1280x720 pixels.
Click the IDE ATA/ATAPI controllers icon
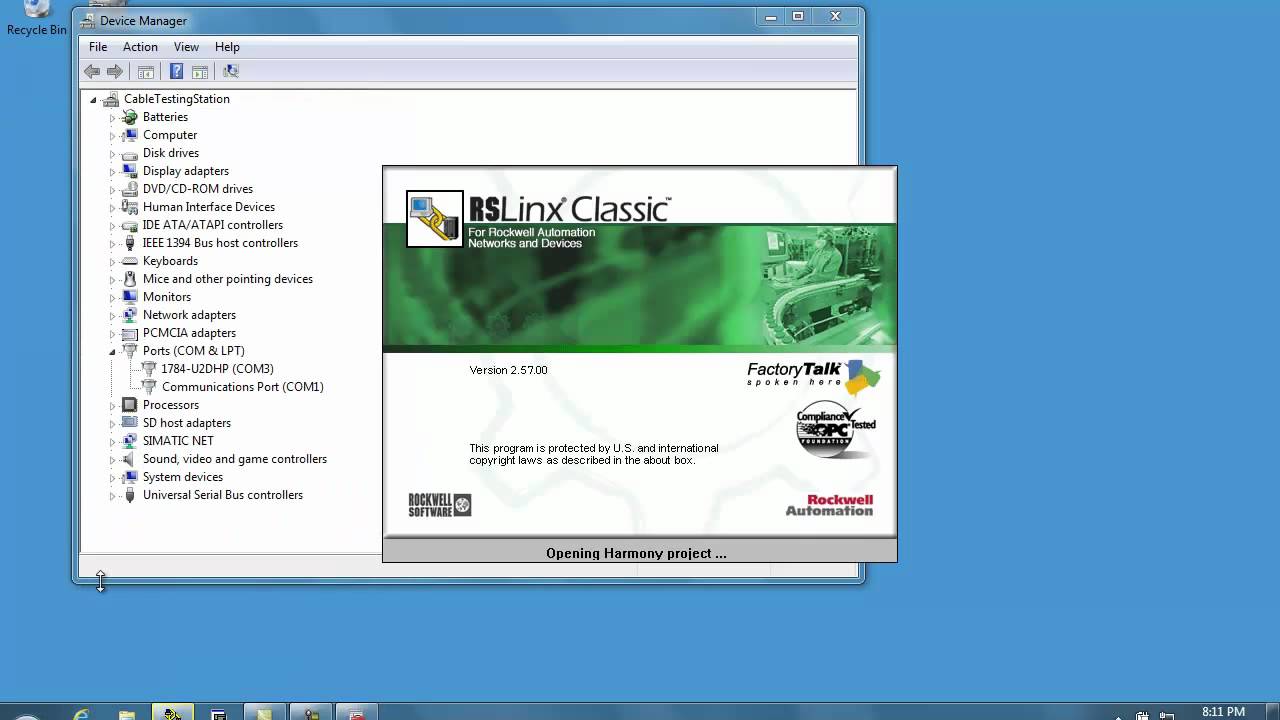click(129, 225)
